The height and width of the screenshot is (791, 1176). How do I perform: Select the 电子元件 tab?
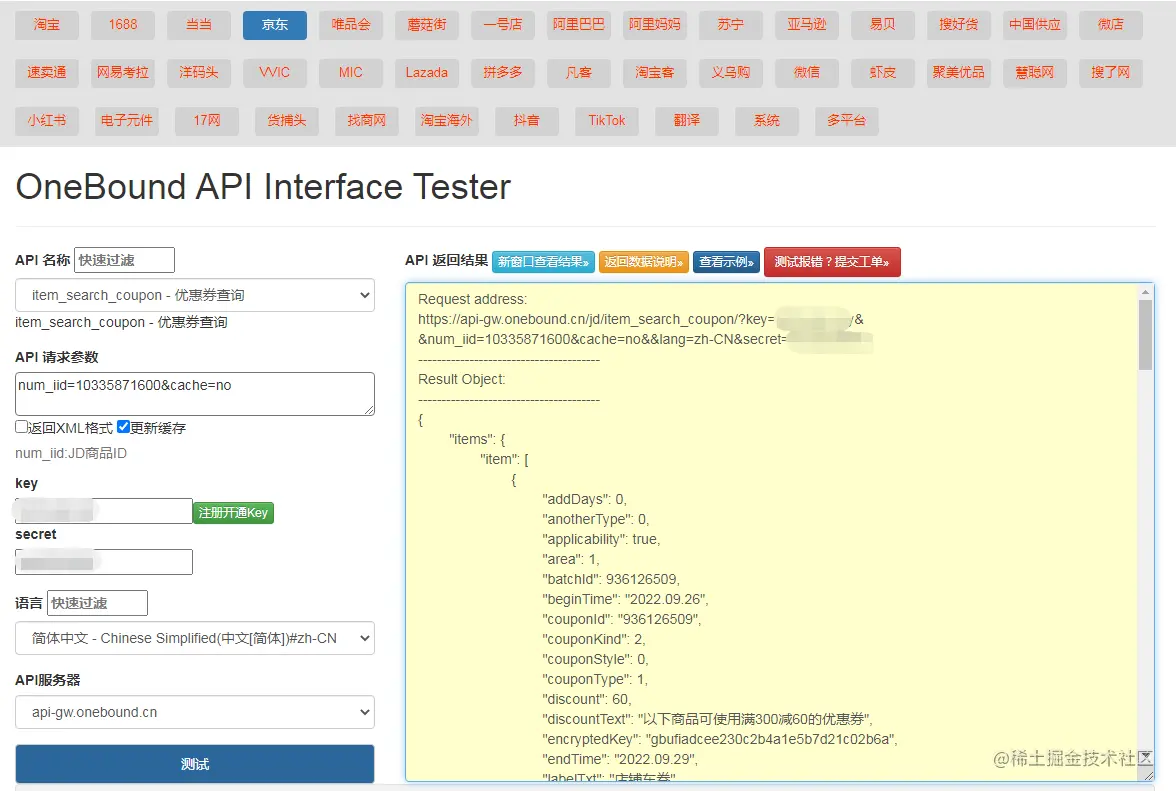127,121
